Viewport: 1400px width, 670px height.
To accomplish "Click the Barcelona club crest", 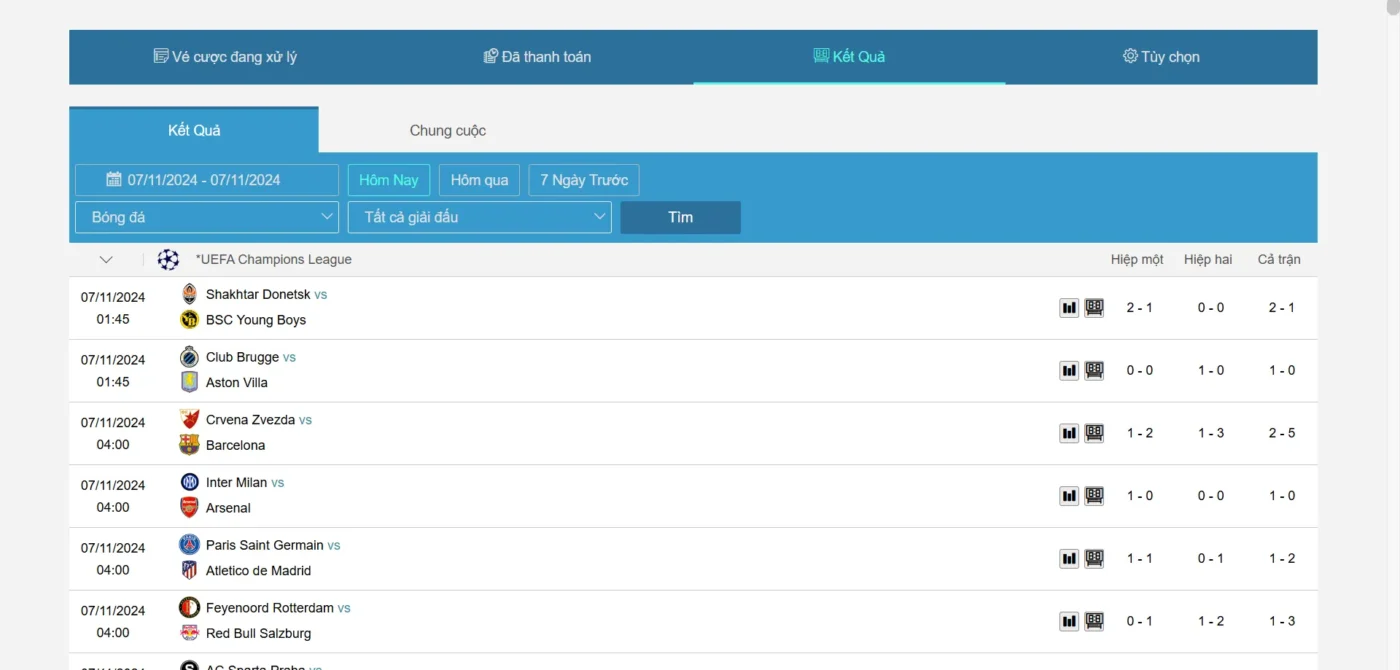I will click(x=189, y=445).
